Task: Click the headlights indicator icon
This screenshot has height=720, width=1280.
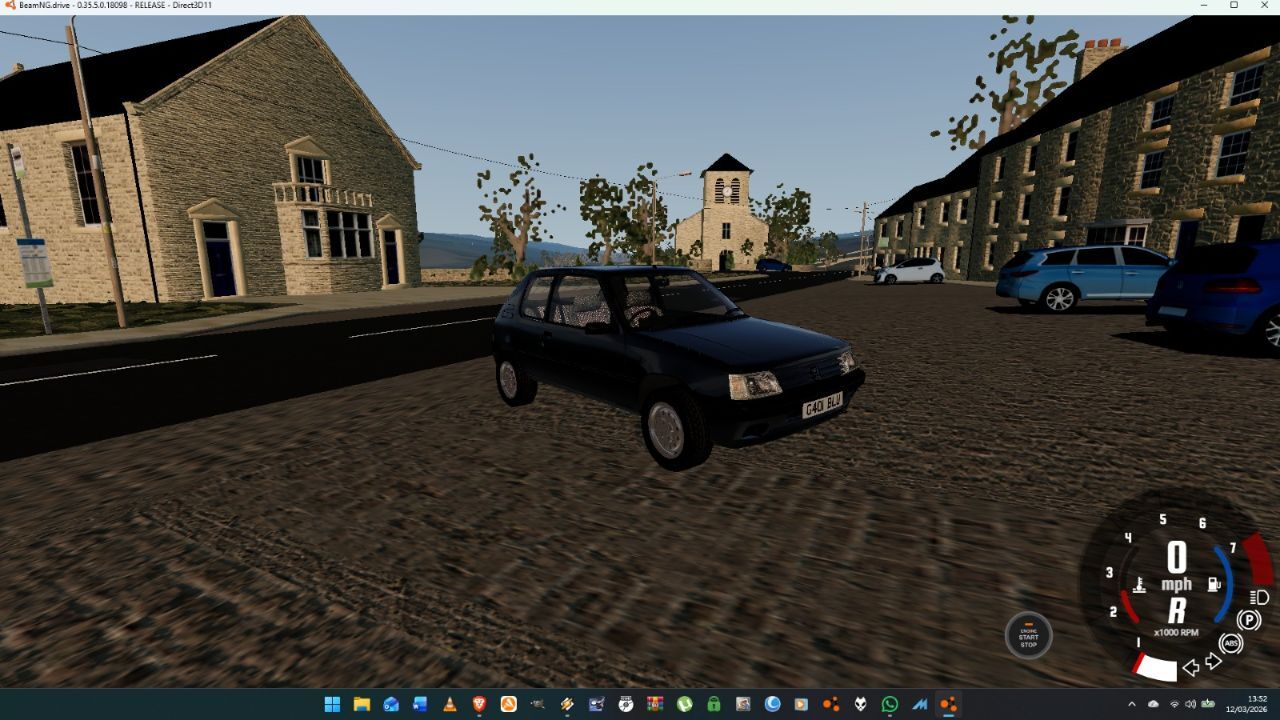Action: 1259,598
